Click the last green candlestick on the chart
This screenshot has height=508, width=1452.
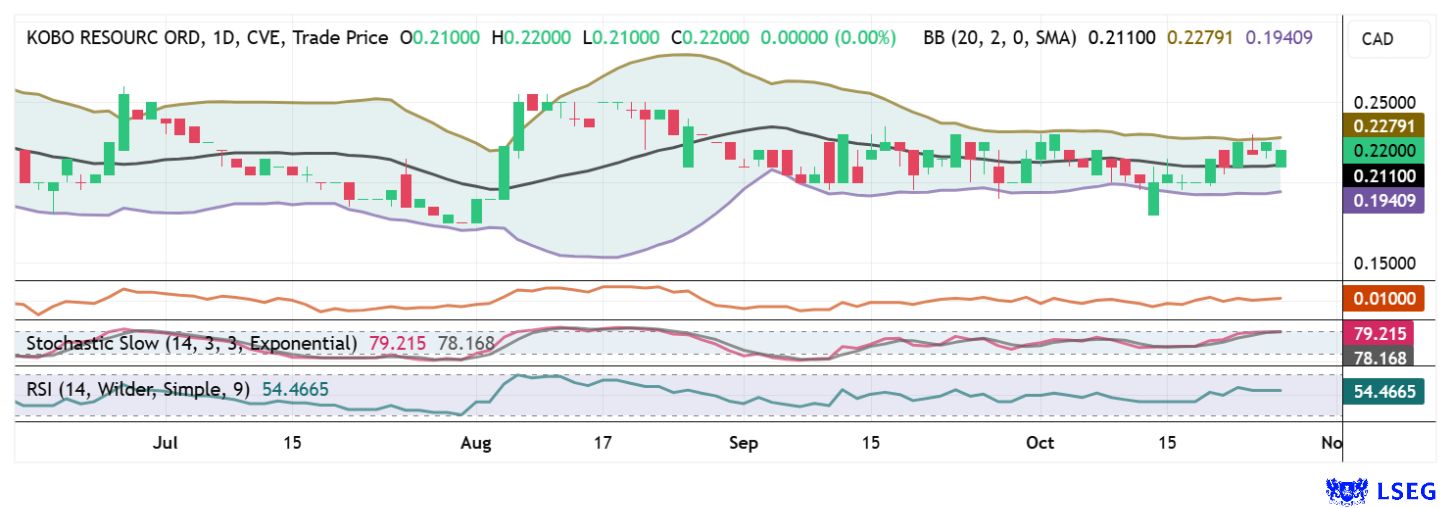[1281, 157]
